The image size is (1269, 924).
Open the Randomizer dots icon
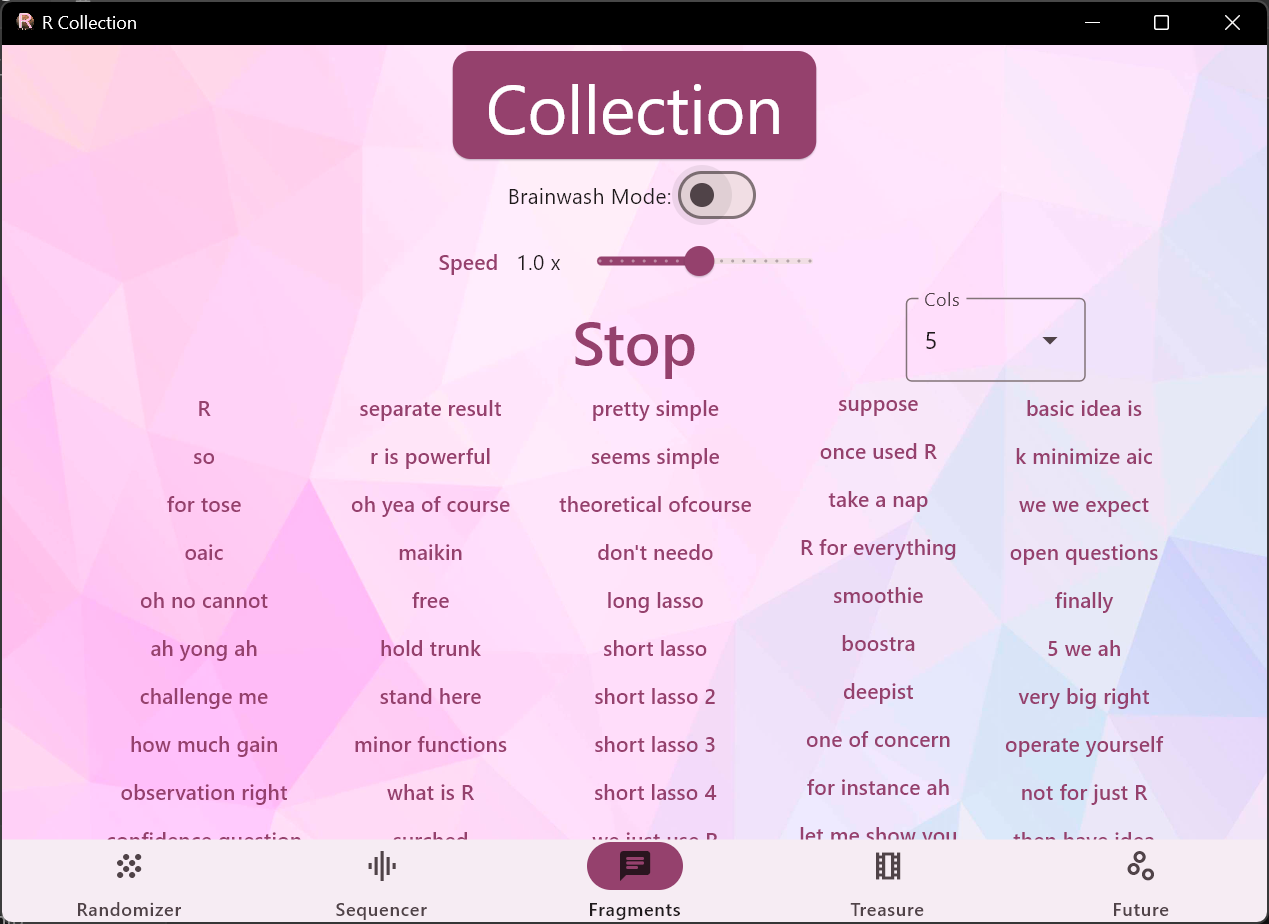pyautogui.click(x=129, y=866)
